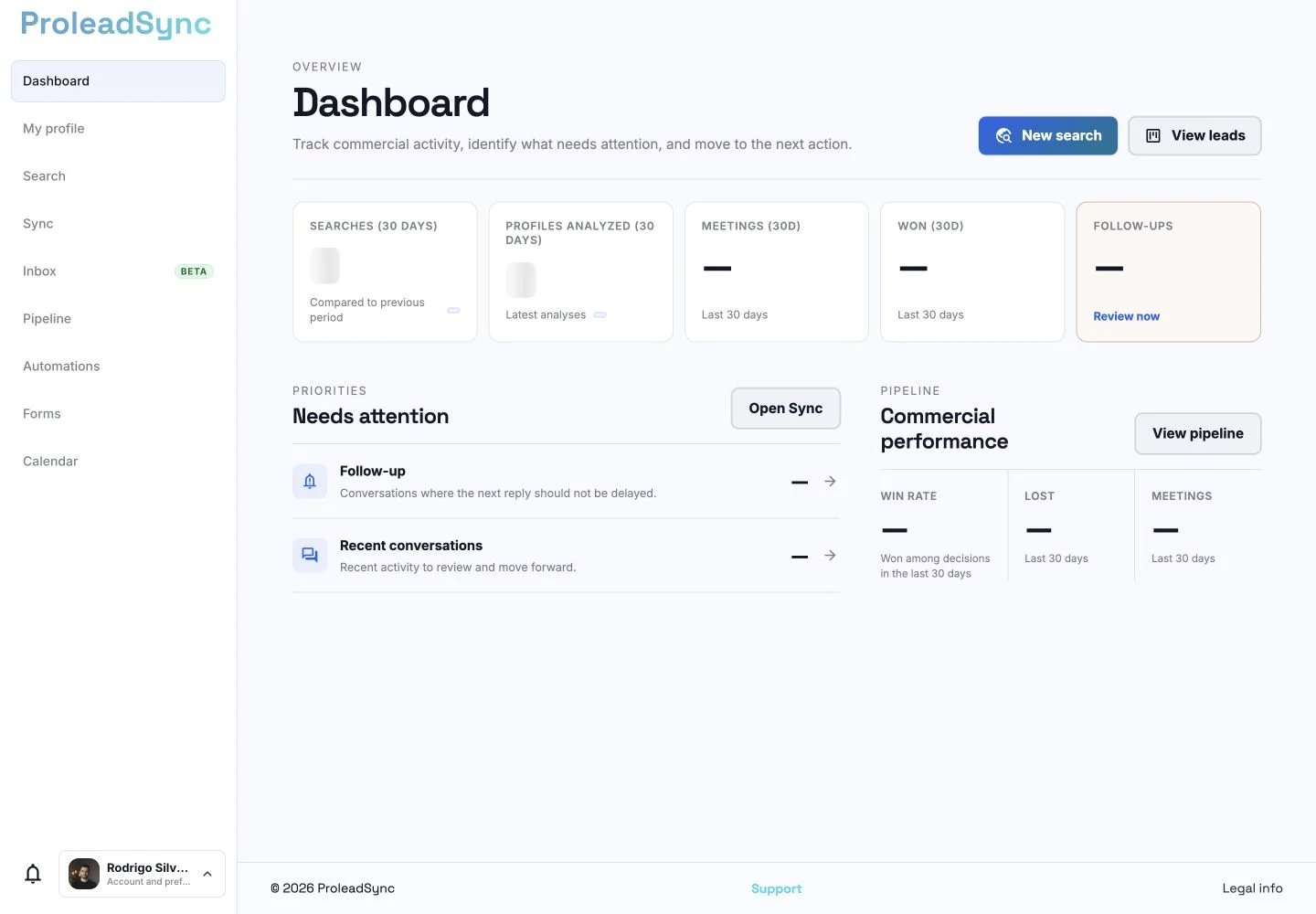Click the ProleadSync logo
The height and width of the screenshot is (914, 1316).
[x=116, y=25]
